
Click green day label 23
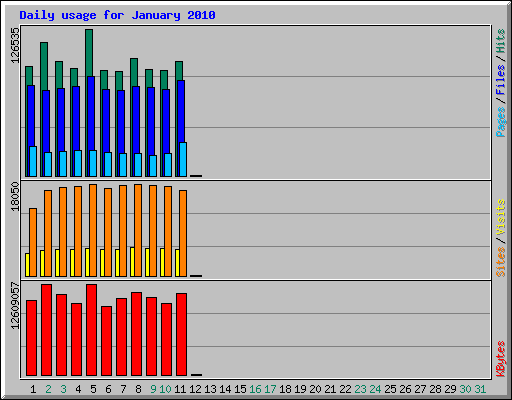click(360, 389)
